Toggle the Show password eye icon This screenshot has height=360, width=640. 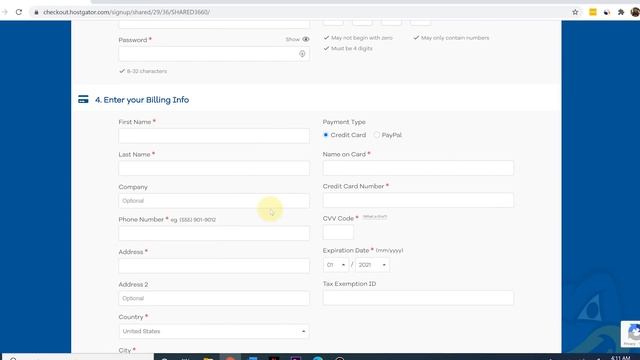click(306, 39)
